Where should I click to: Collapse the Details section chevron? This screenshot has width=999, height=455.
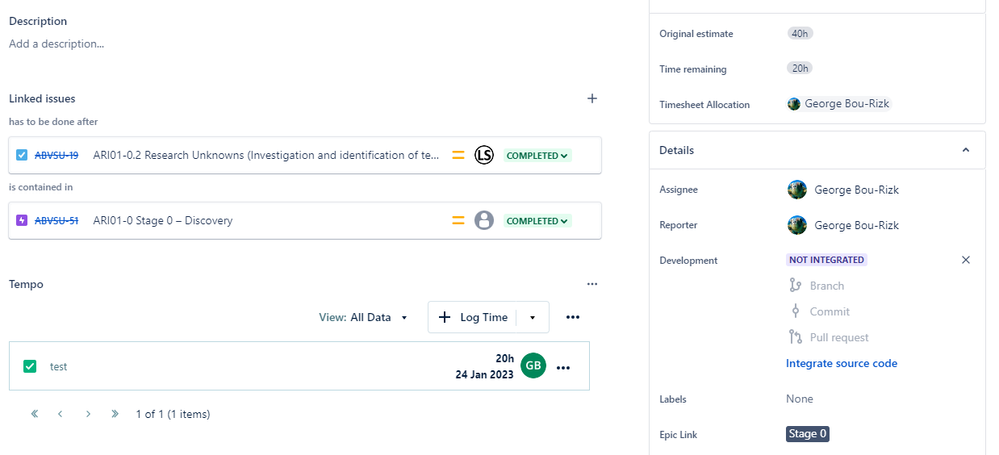click(x=966, y=150)
